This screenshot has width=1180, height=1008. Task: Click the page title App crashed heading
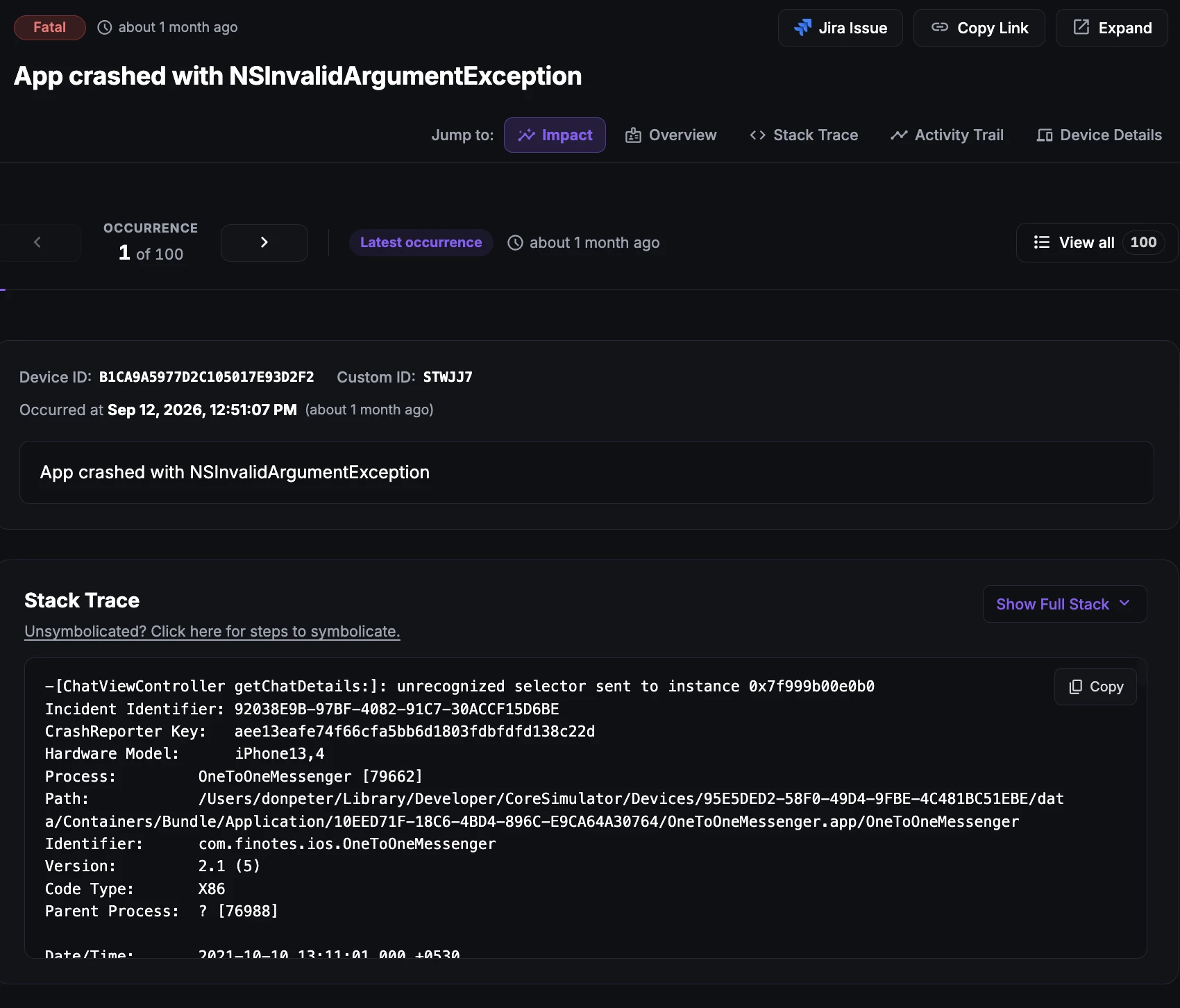298,76
